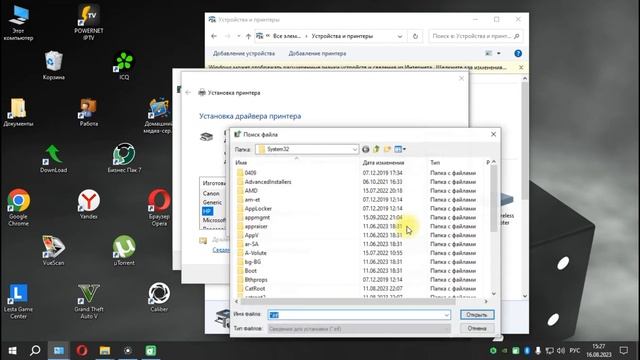640x360 pixels.
Task: Click the Отмена button
Action: [477, 329]
